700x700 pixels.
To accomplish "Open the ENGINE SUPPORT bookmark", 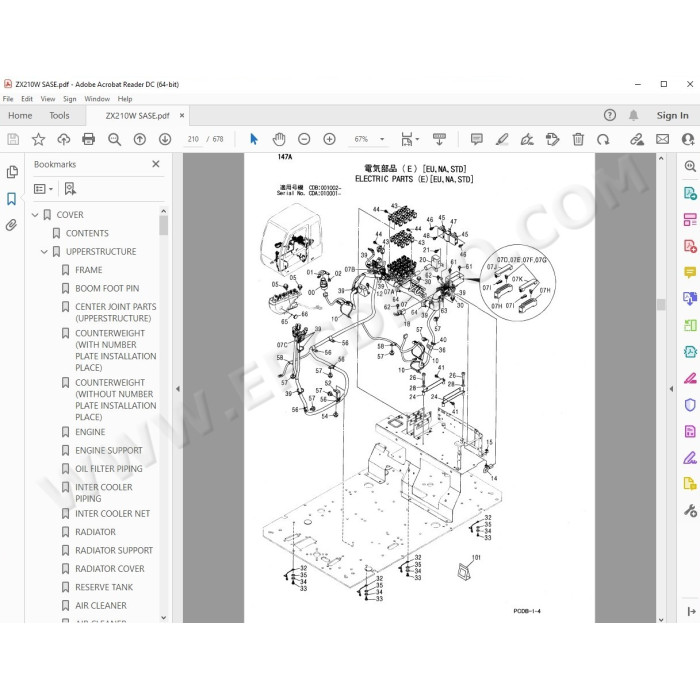I will pyautogui.click(x=108, y=450).
